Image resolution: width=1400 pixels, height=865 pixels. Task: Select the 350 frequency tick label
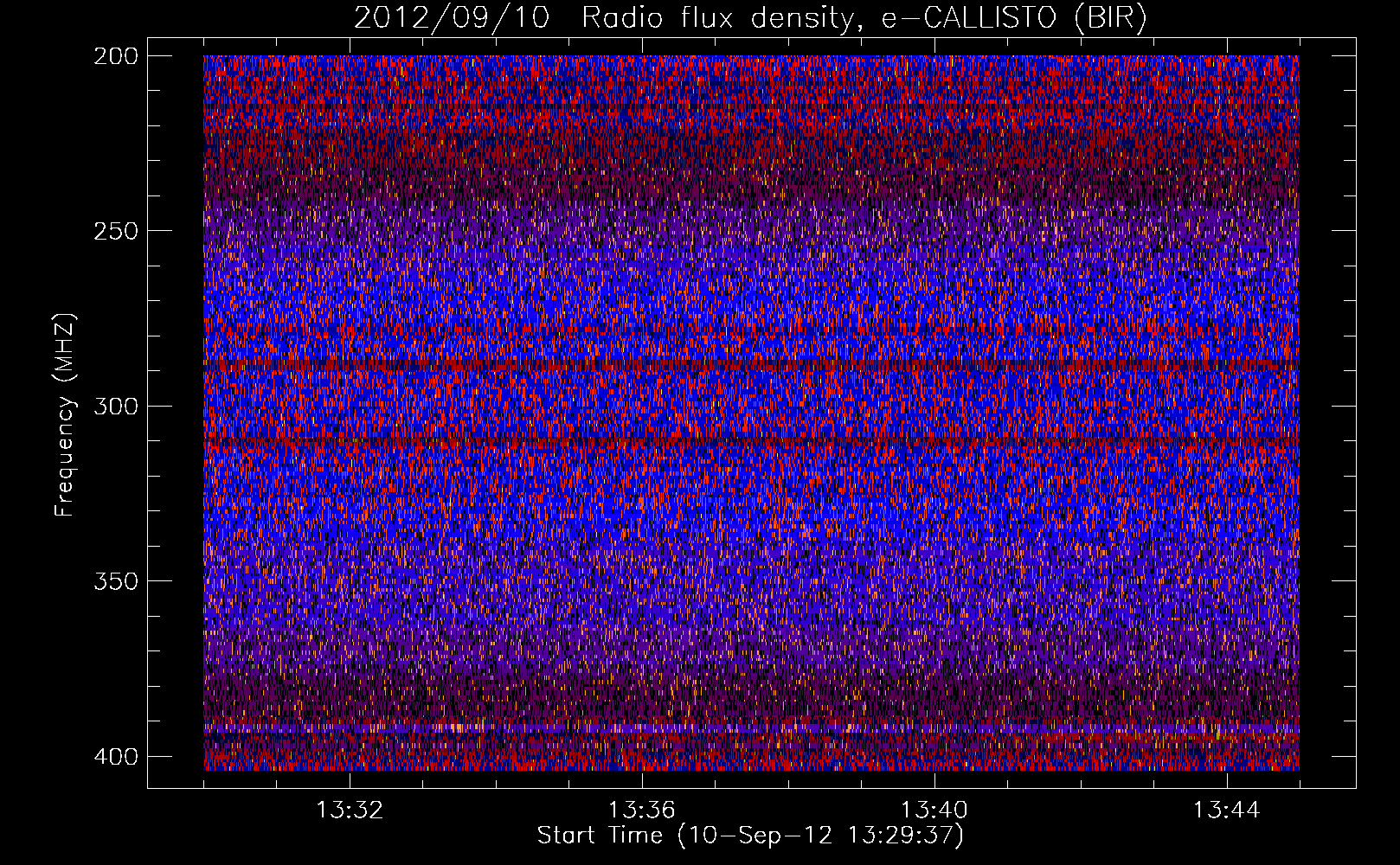[x=115, y=580]
